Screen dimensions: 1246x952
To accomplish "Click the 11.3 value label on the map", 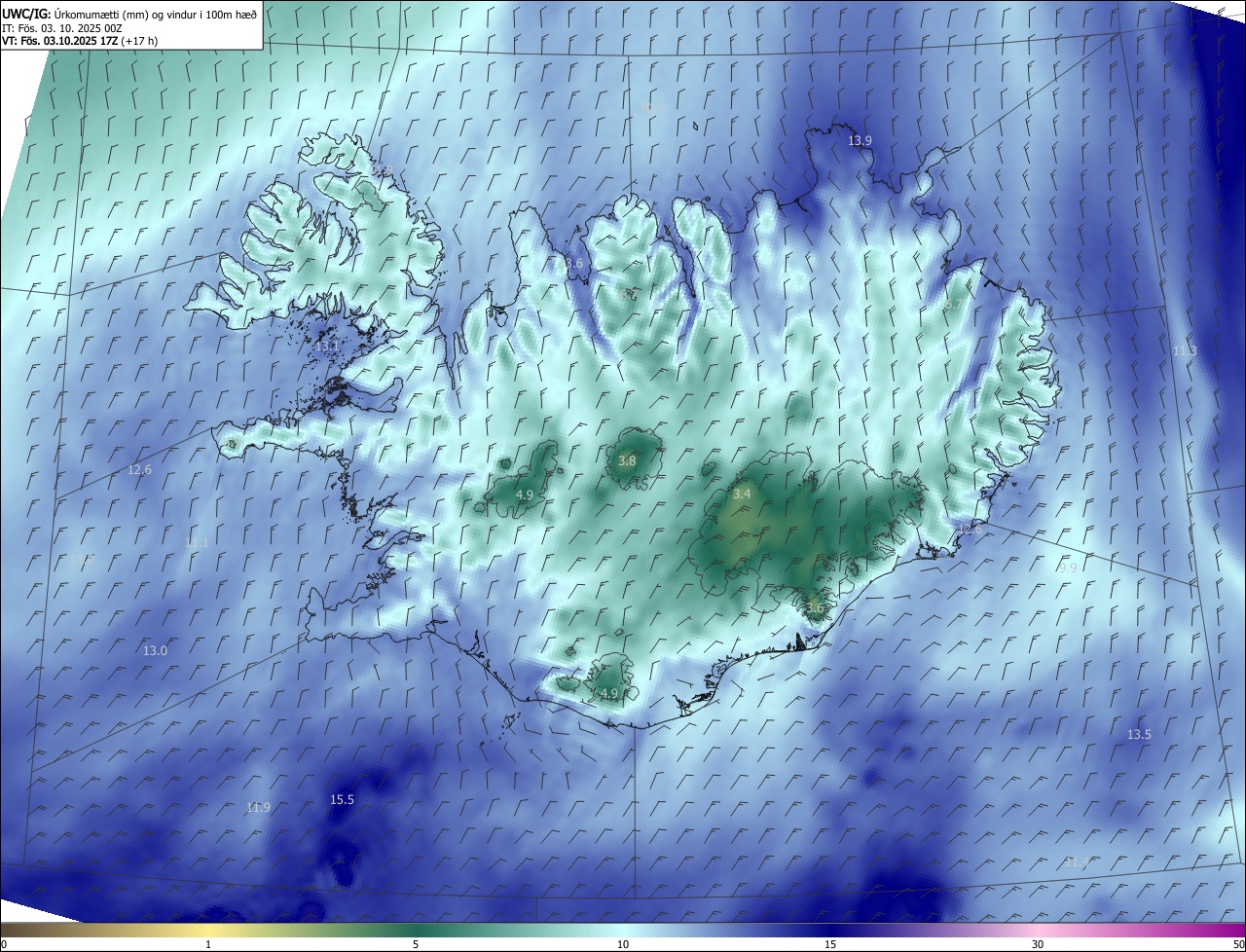I will [1184, 350].
